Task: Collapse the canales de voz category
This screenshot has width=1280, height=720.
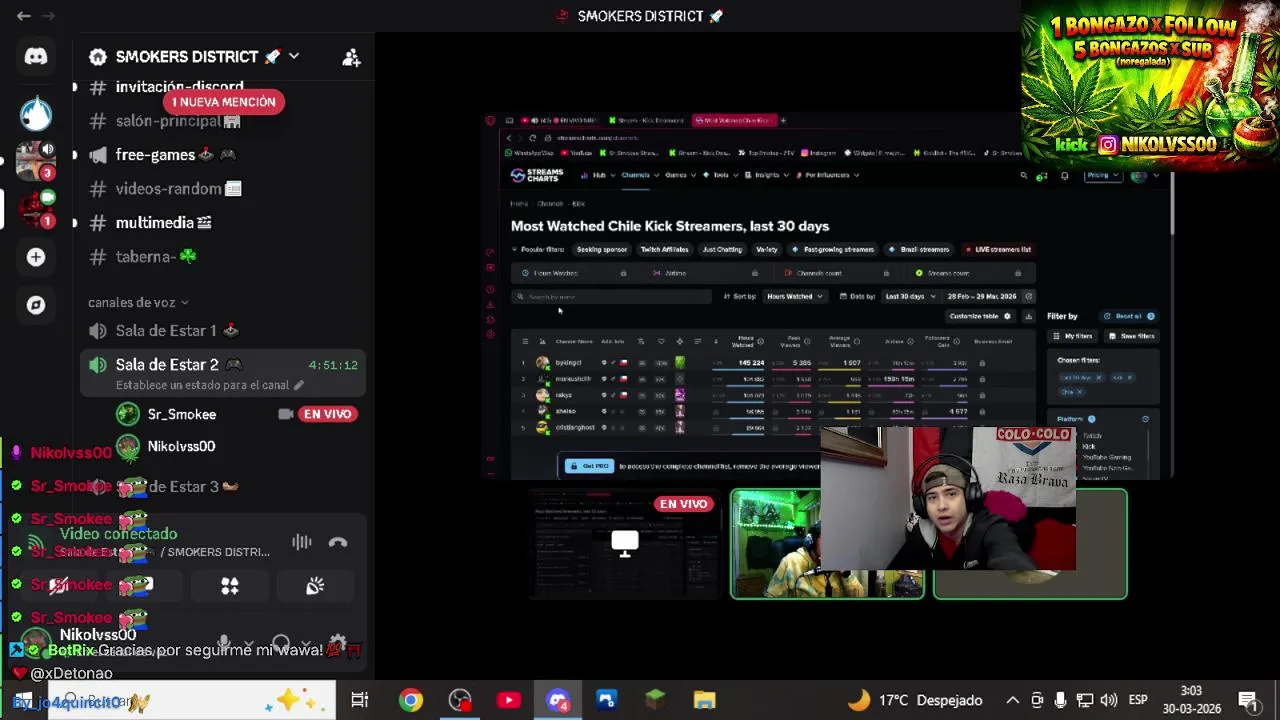Action: click(x=138, y=302)
